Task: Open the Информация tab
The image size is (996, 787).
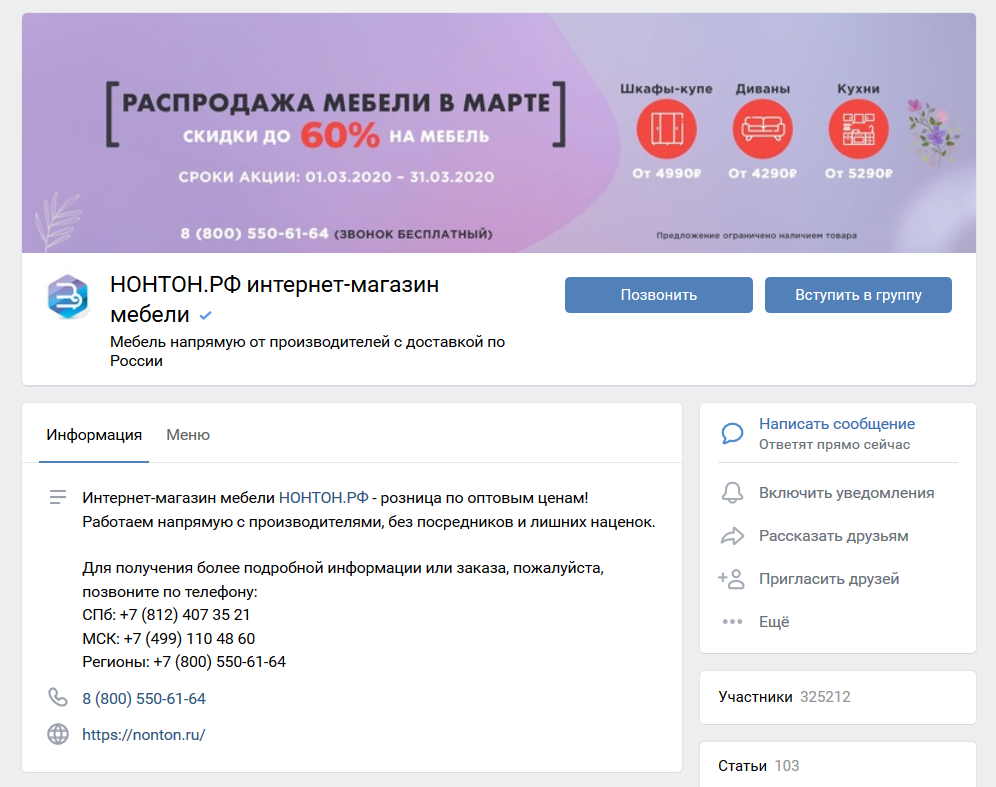Action: click(x=94, y=434)
